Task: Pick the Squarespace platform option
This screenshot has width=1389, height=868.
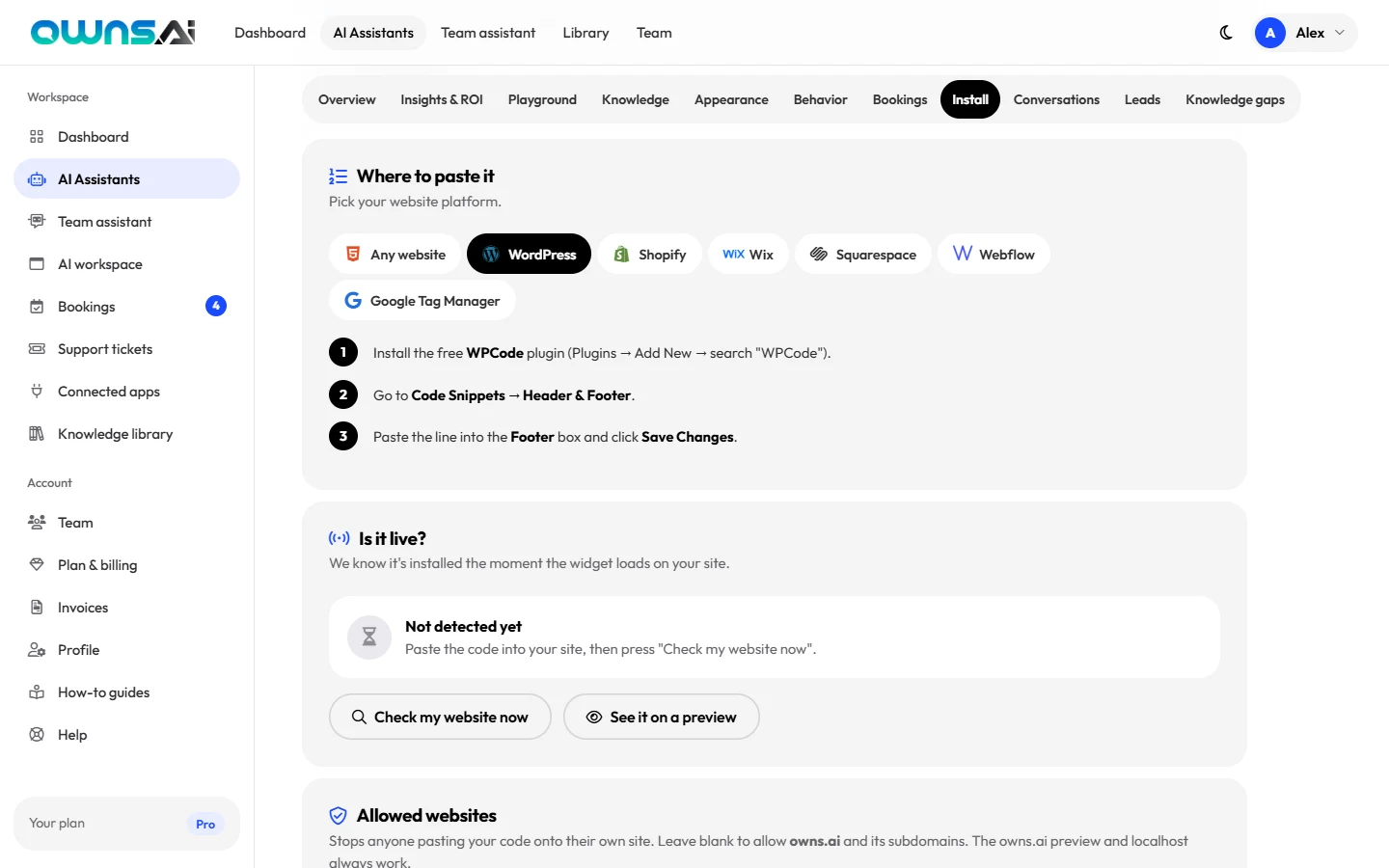Action: (x=862, y=255)
